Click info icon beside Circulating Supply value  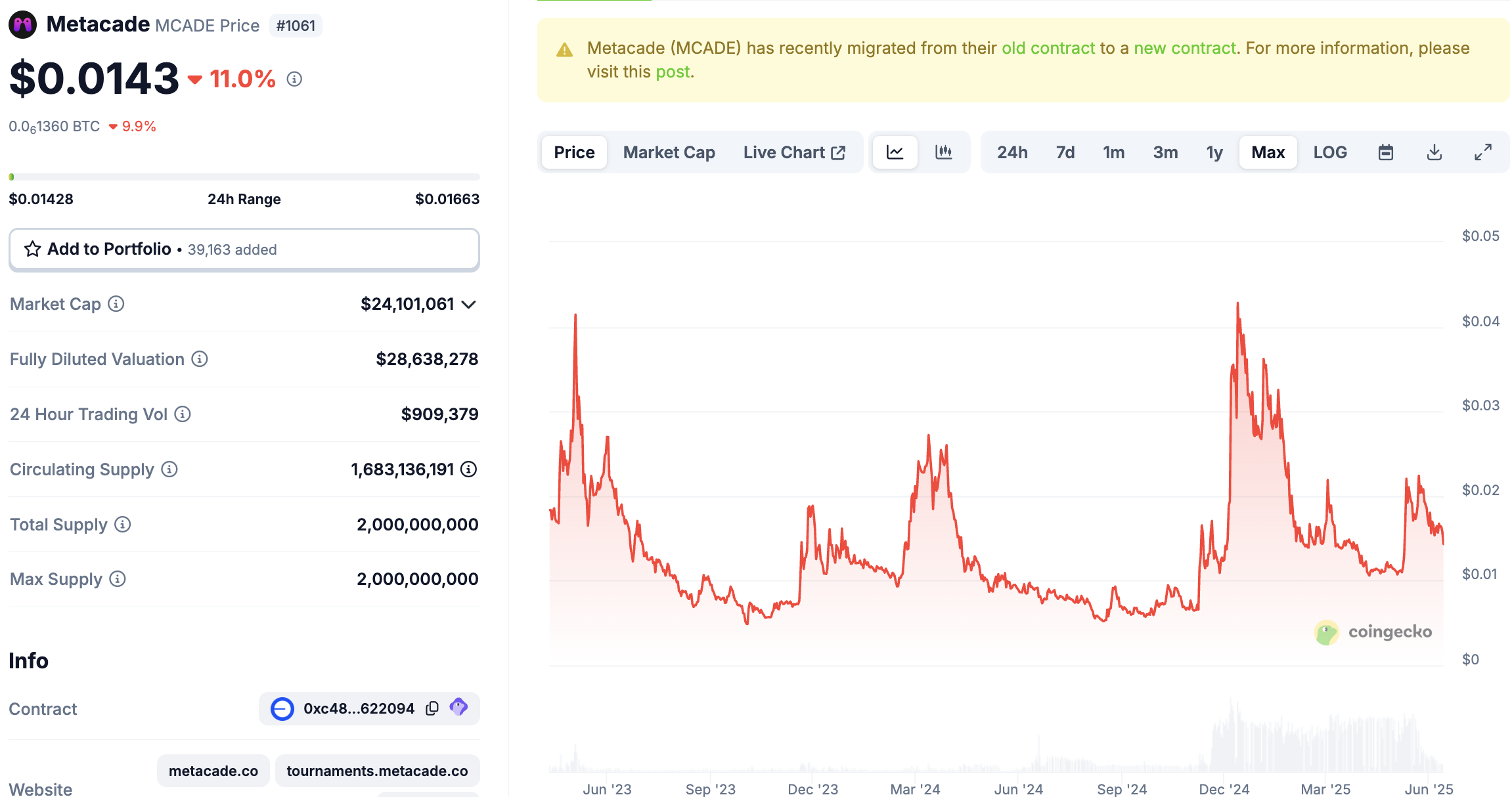point(468,469)
